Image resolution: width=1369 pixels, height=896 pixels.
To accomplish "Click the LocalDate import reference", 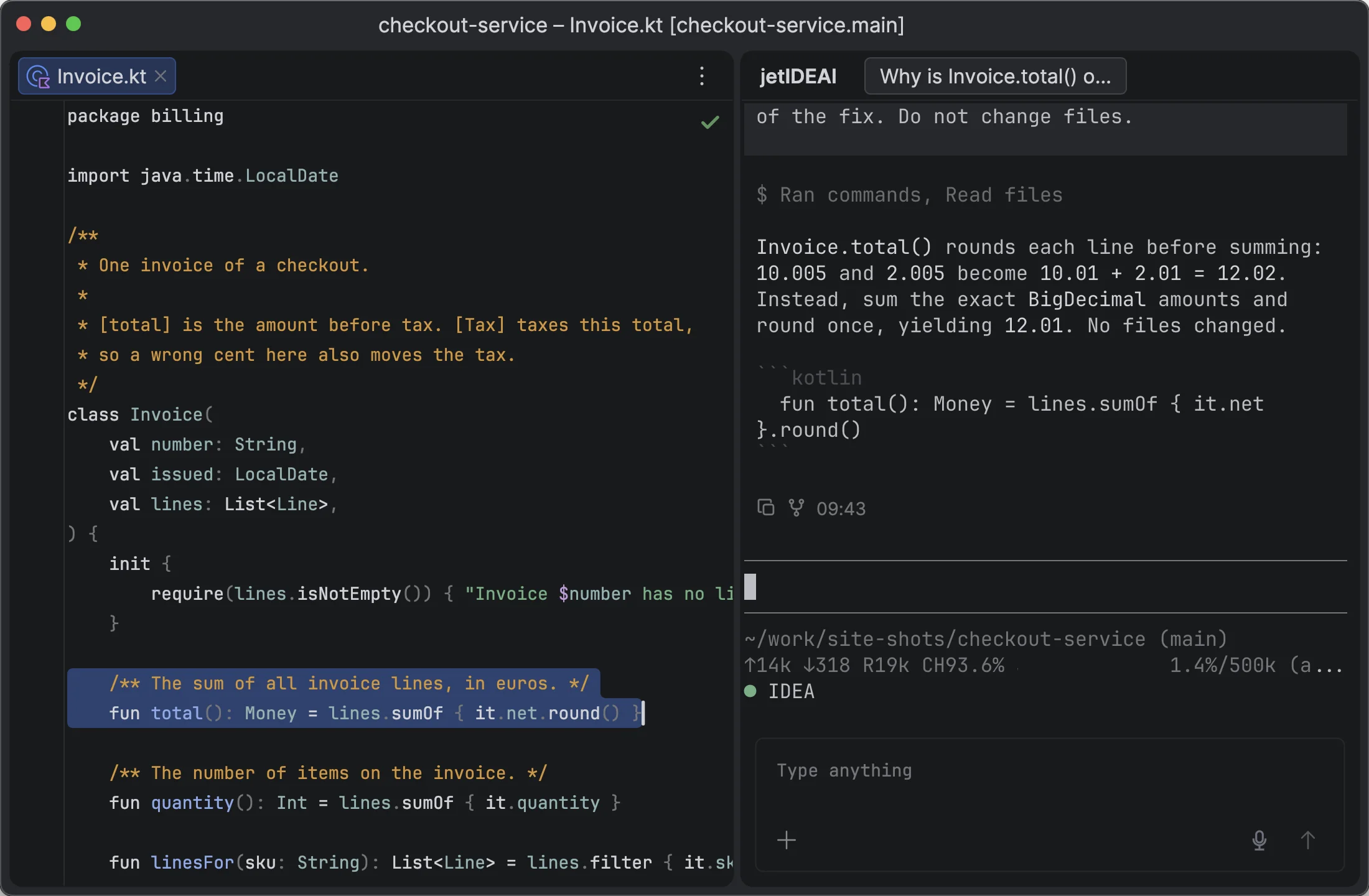I will coord(292,176).
